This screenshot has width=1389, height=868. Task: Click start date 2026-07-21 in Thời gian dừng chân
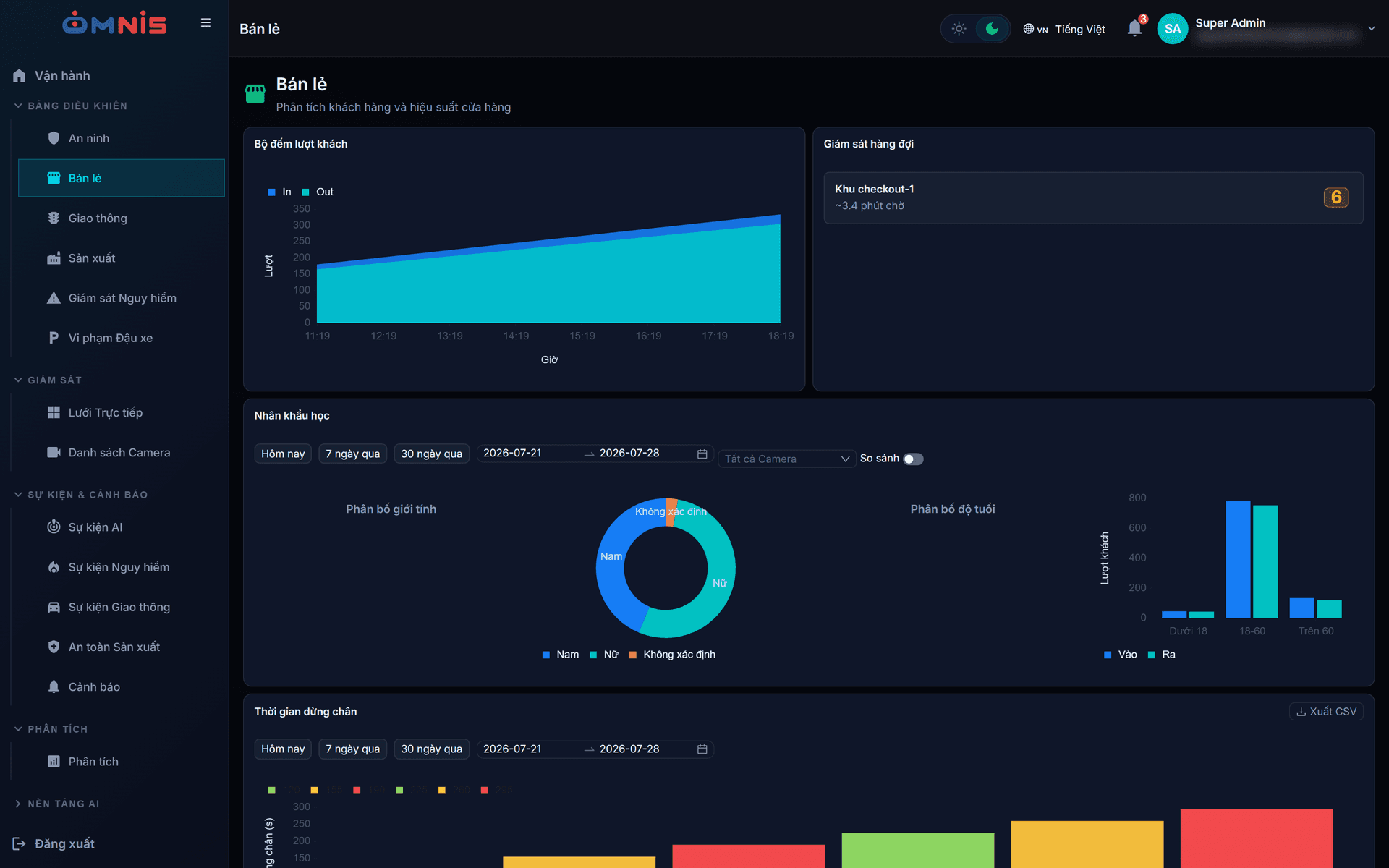pyautogui.click(x=512, y=749)
